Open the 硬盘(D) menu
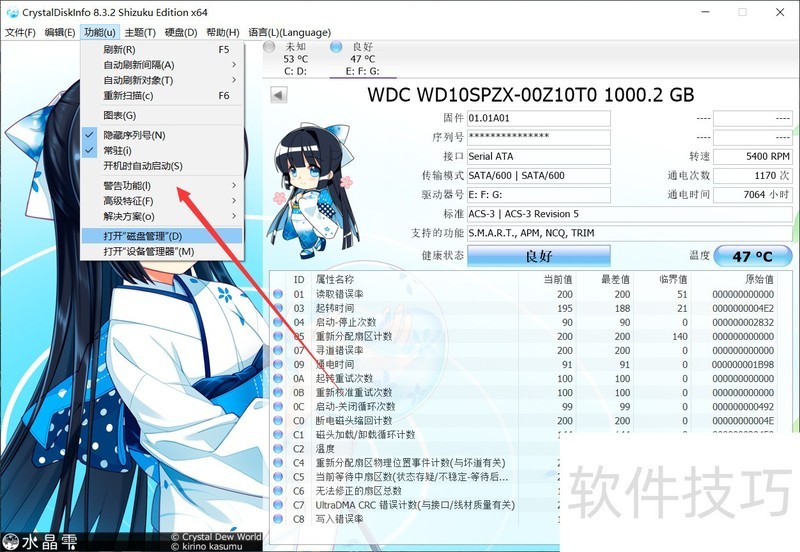This screenshot has height=552, width=800. (x=181, y=32)
